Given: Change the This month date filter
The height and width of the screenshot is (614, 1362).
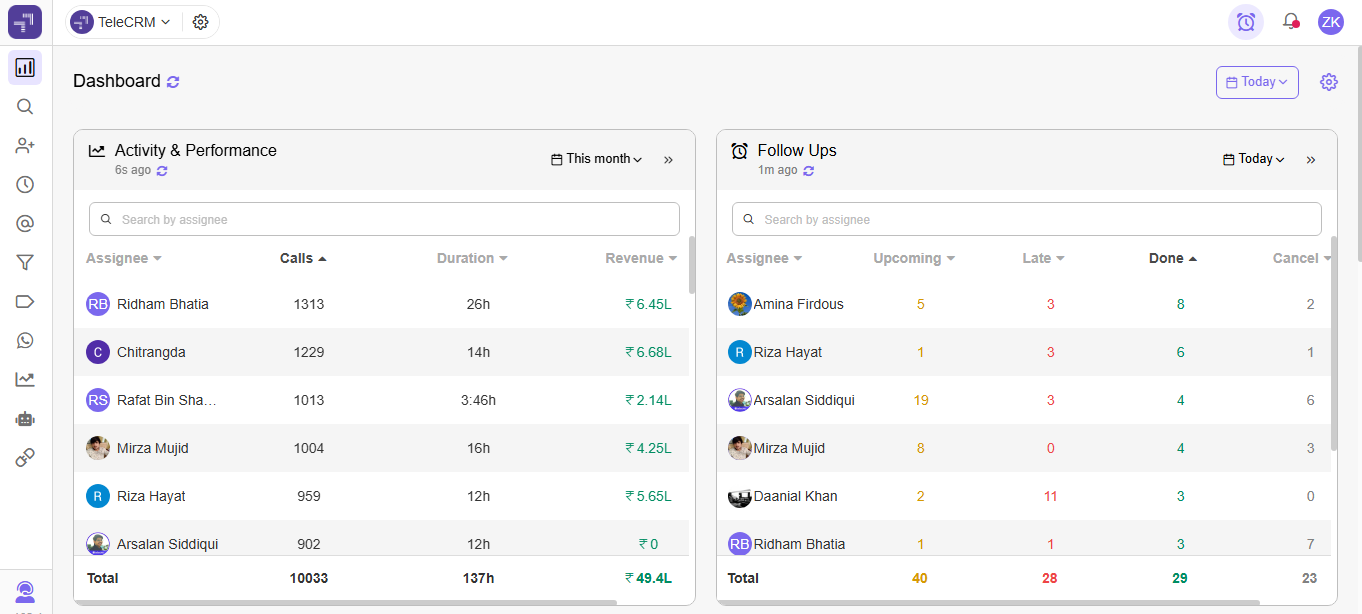Looking at the screenshot, I should [596, 158].
